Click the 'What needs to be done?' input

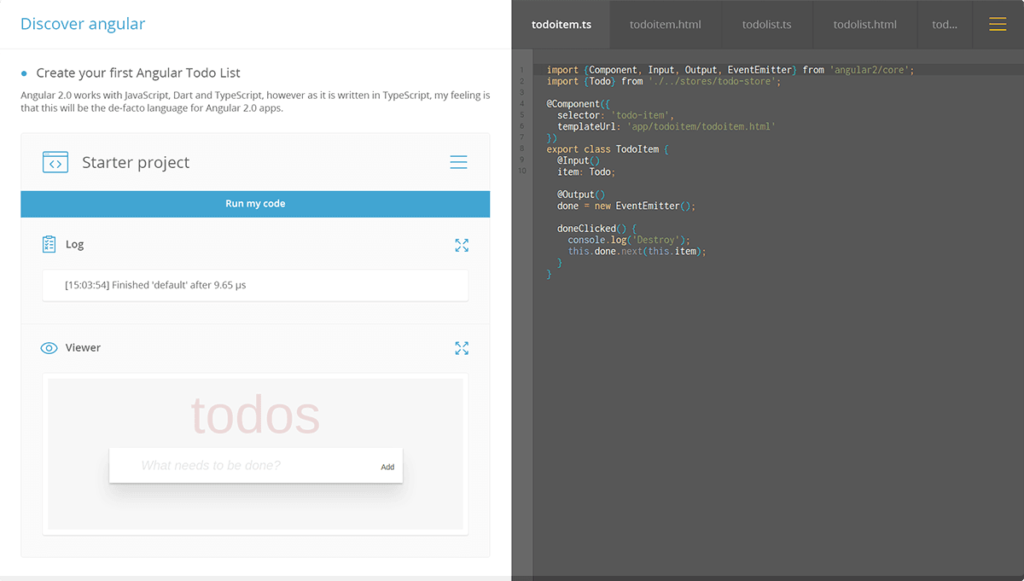click(x=250, y=465)
